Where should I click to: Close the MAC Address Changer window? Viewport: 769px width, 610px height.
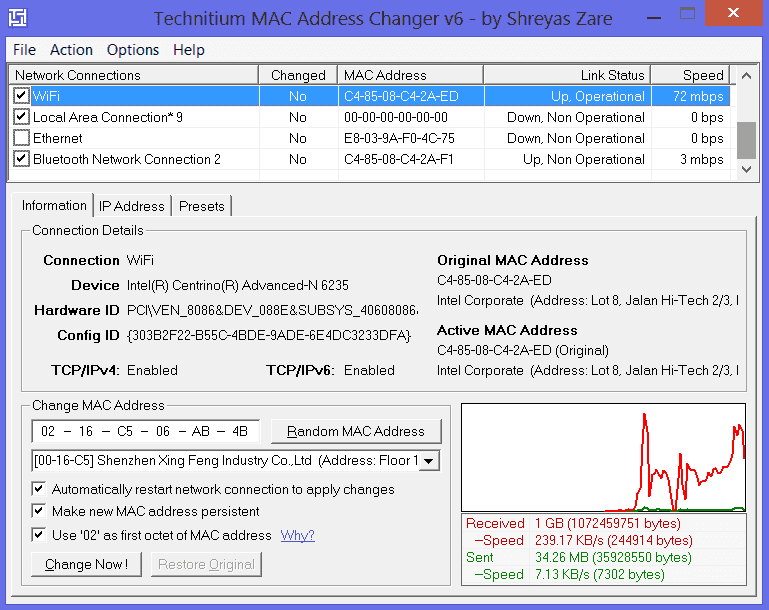coord(733,13)
